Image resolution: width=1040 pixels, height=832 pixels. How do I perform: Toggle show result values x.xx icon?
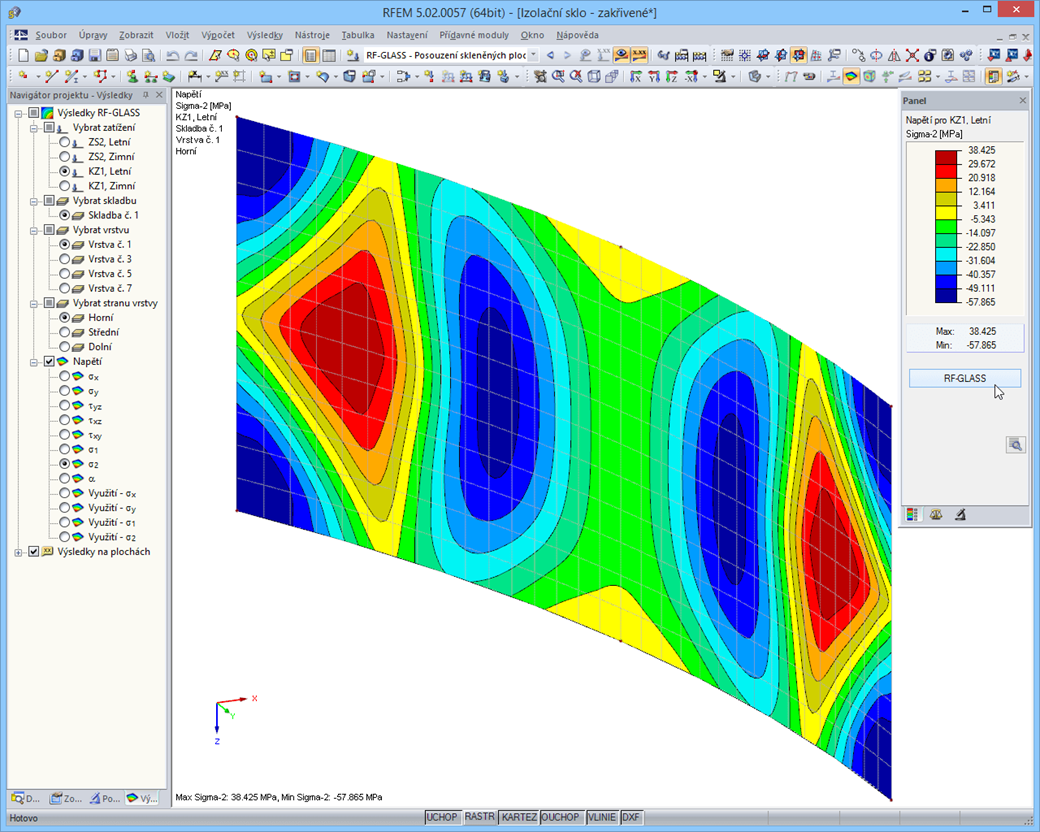[639, 55]
